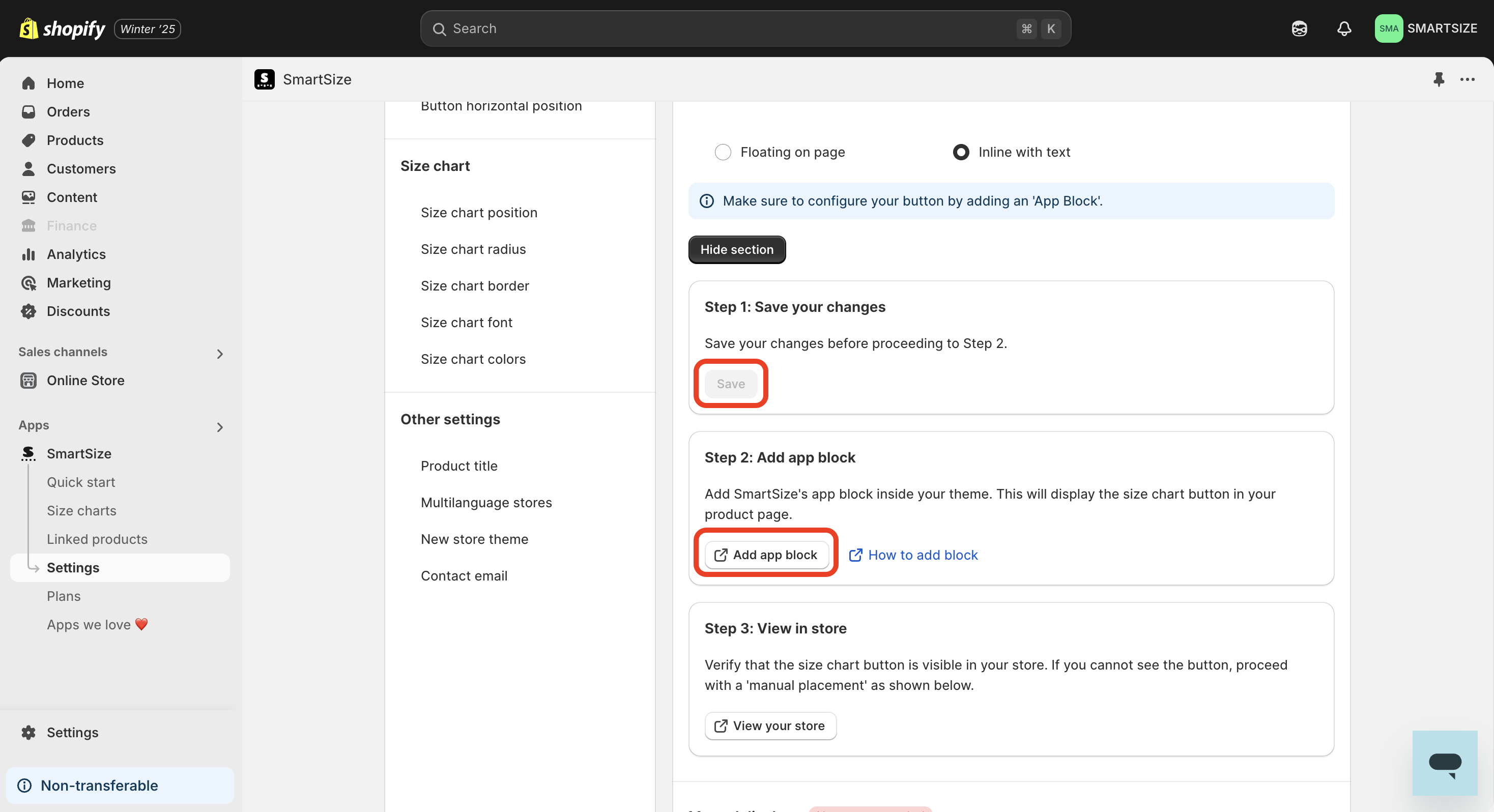The height and width of the screenshot is (812, 1494).
Task: Click the Home house icon
Action: tap(28, 83)
